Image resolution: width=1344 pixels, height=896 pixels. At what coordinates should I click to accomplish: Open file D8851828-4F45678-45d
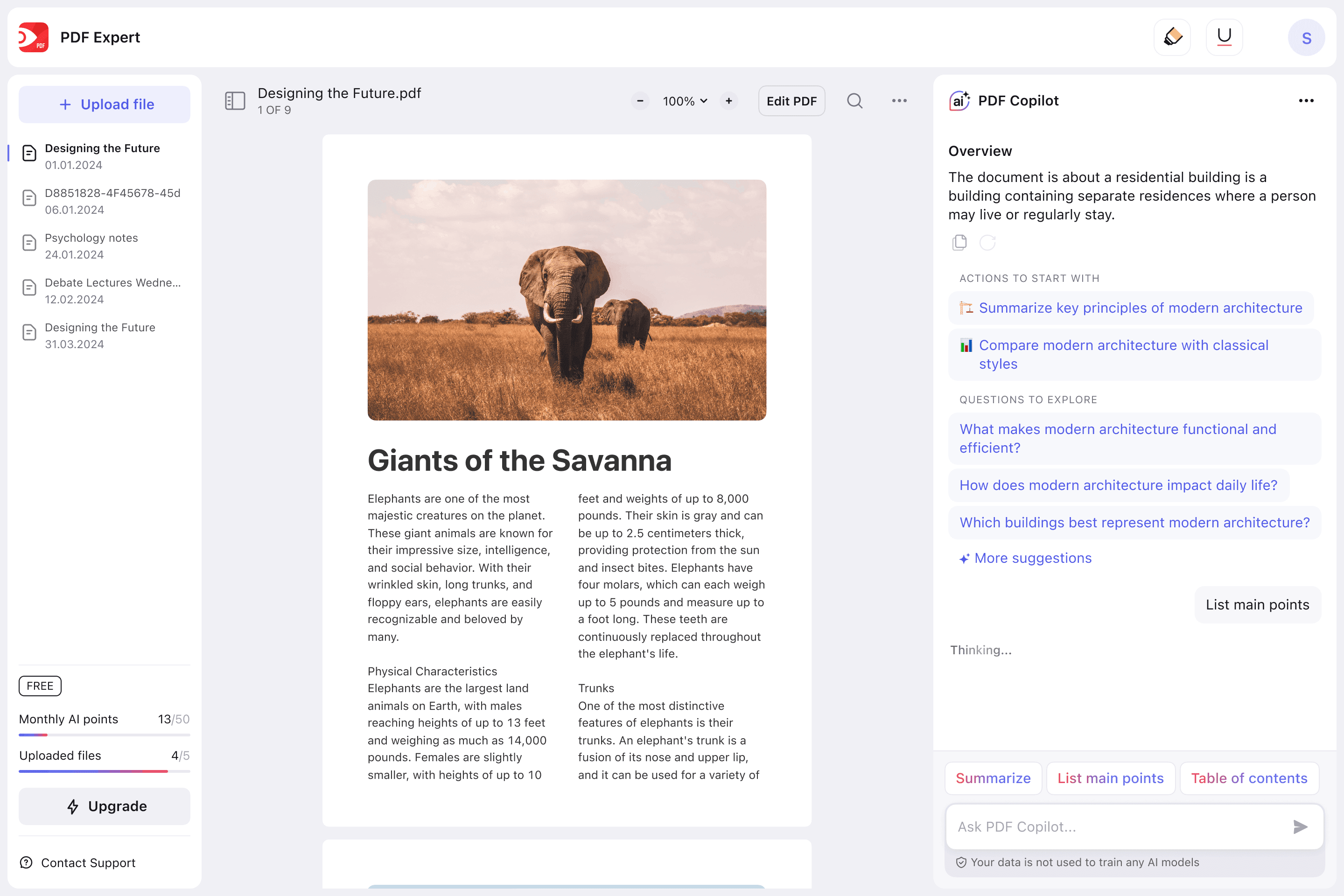[105, 201]
